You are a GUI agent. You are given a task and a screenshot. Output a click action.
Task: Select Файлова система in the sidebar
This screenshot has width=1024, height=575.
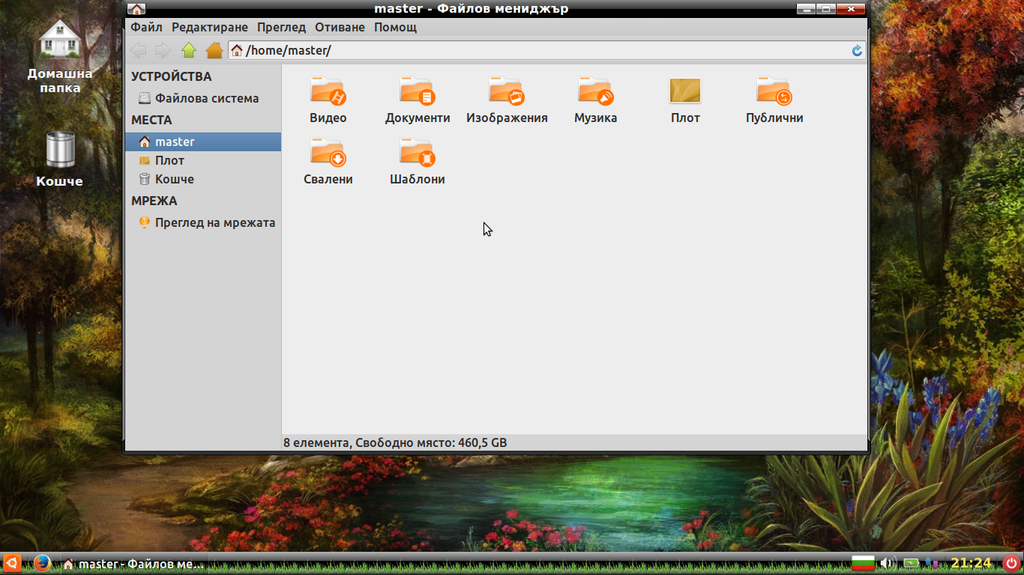click(x=203, y=99)
